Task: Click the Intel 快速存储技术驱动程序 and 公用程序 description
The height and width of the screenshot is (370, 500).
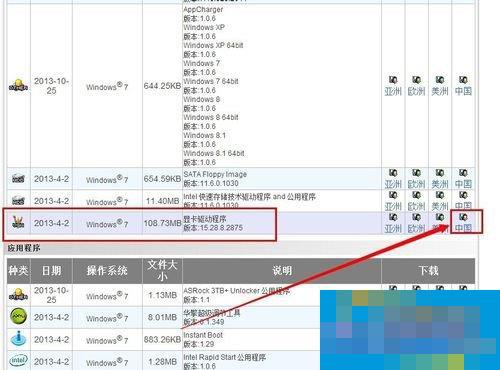Action: point(249,197)
